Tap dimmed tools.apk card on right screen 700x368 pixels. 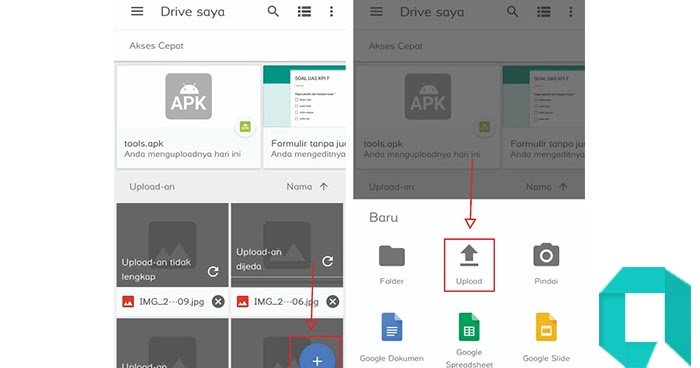tap(428, 117)
